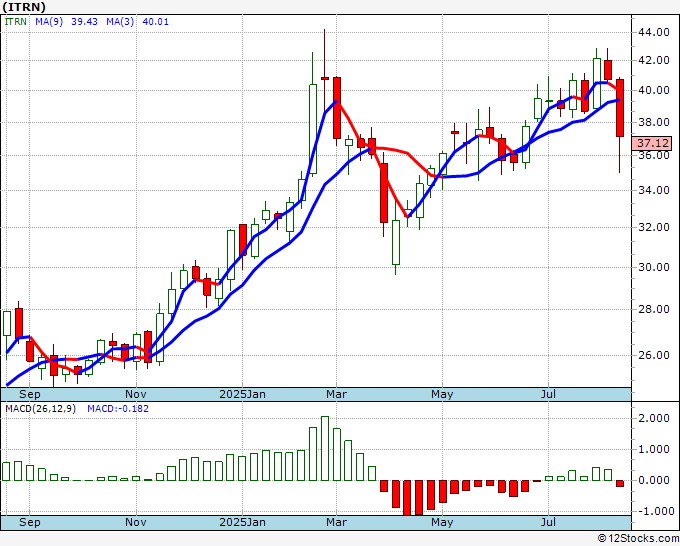680x546 pixels.
Task: Click the 1.000 MACD axis label
Action: (x=653, y=449)
